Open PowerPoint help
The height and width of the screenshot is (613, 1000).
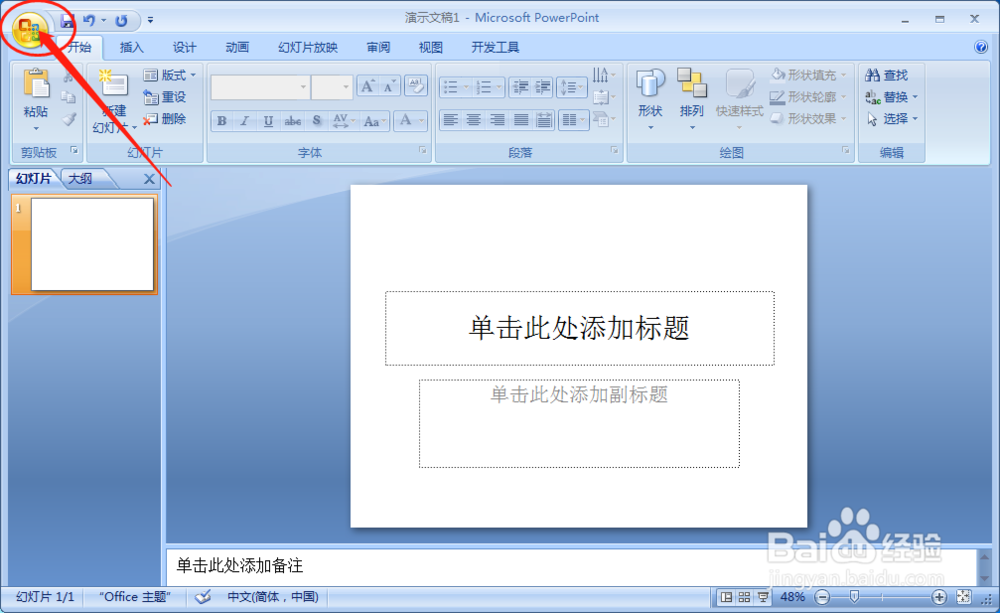(x=981, y=47)
